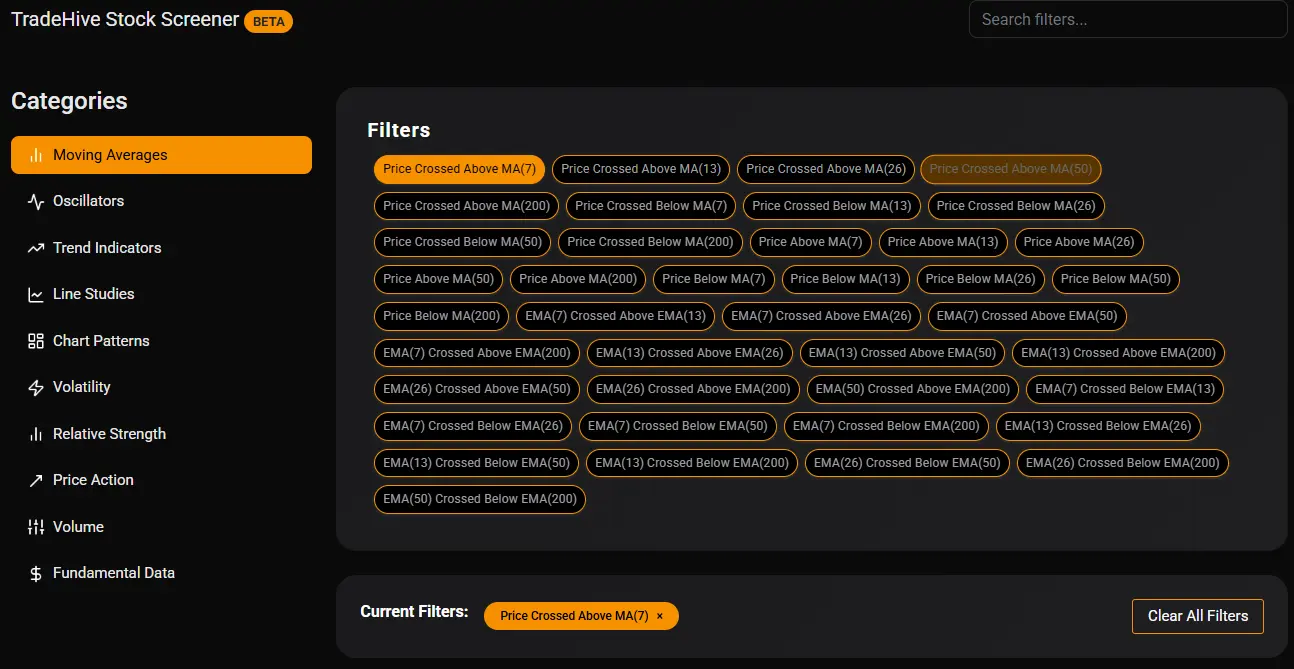The image size is (1294, 669).
Task: Click the Chart Patterns grid icon
Action: (36, 341)
